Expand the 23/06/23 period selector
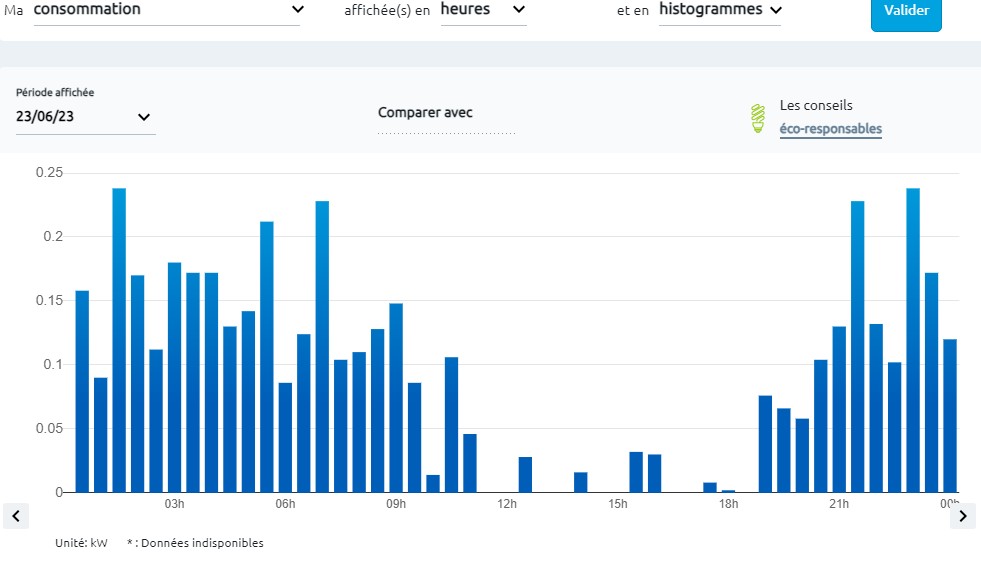The image size is (981, 561). click(x=85, y=117)
